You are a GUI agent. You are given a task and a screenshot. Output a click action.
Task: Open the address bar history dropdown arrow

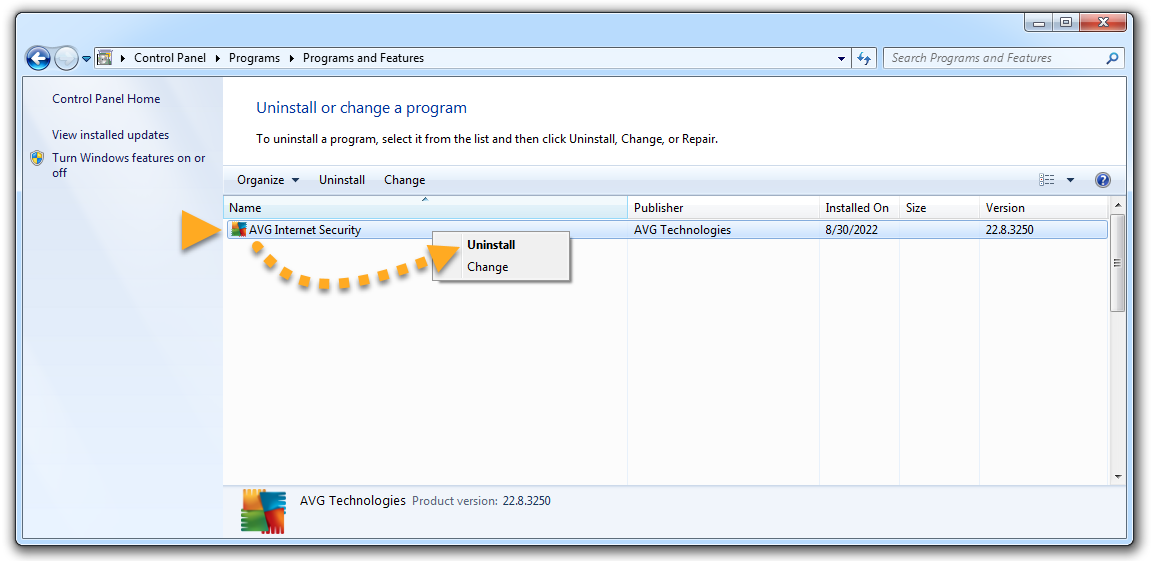(841, 58)
